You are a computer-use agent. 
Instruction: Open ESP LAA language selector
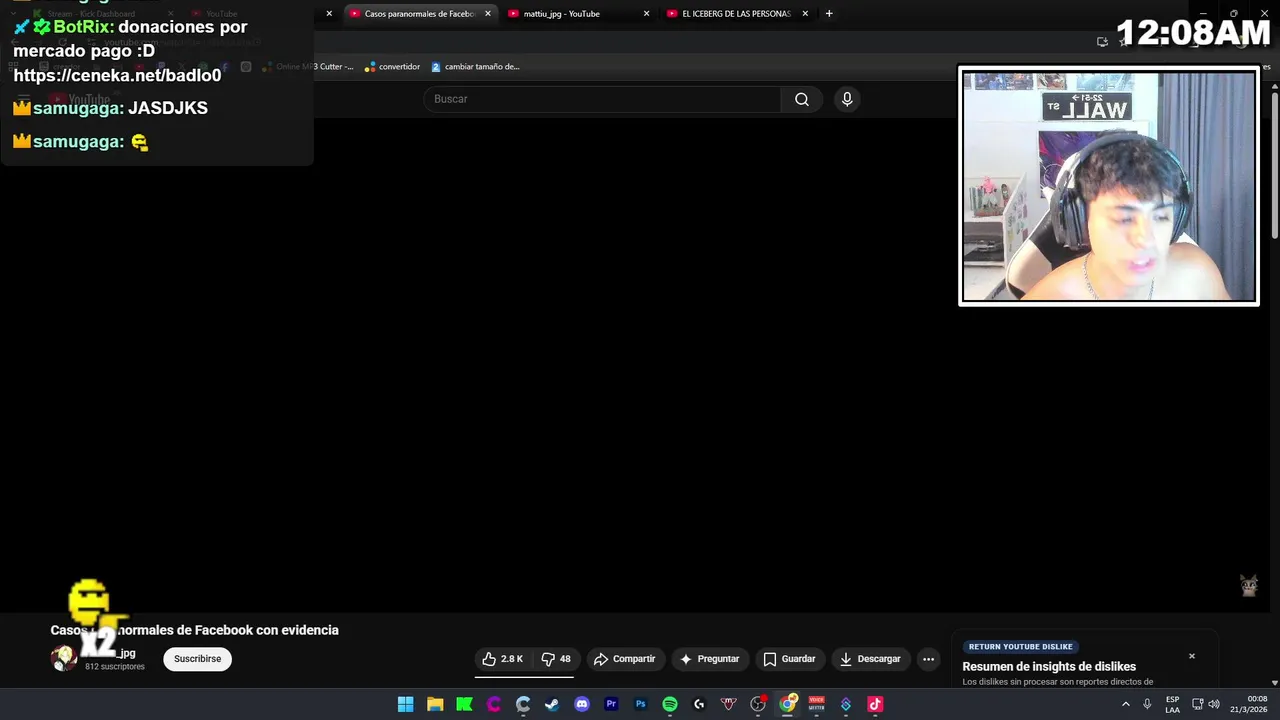tap(1172, 704)
